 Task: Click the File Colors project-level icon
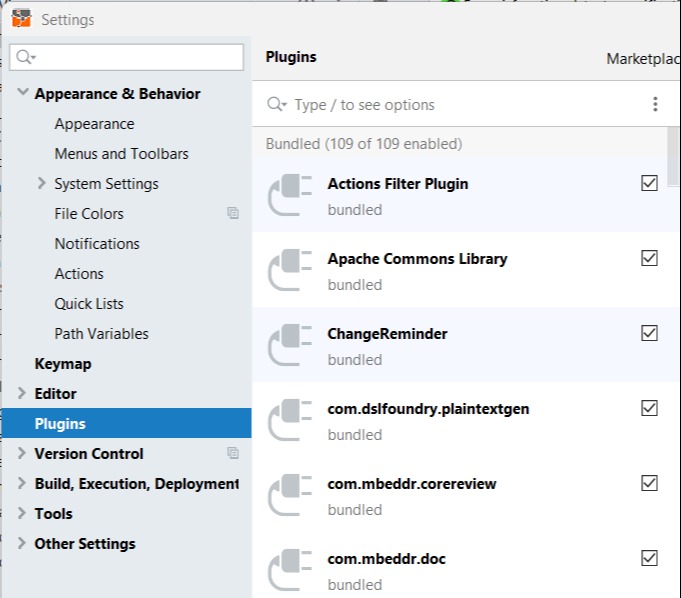pos(233,213)
